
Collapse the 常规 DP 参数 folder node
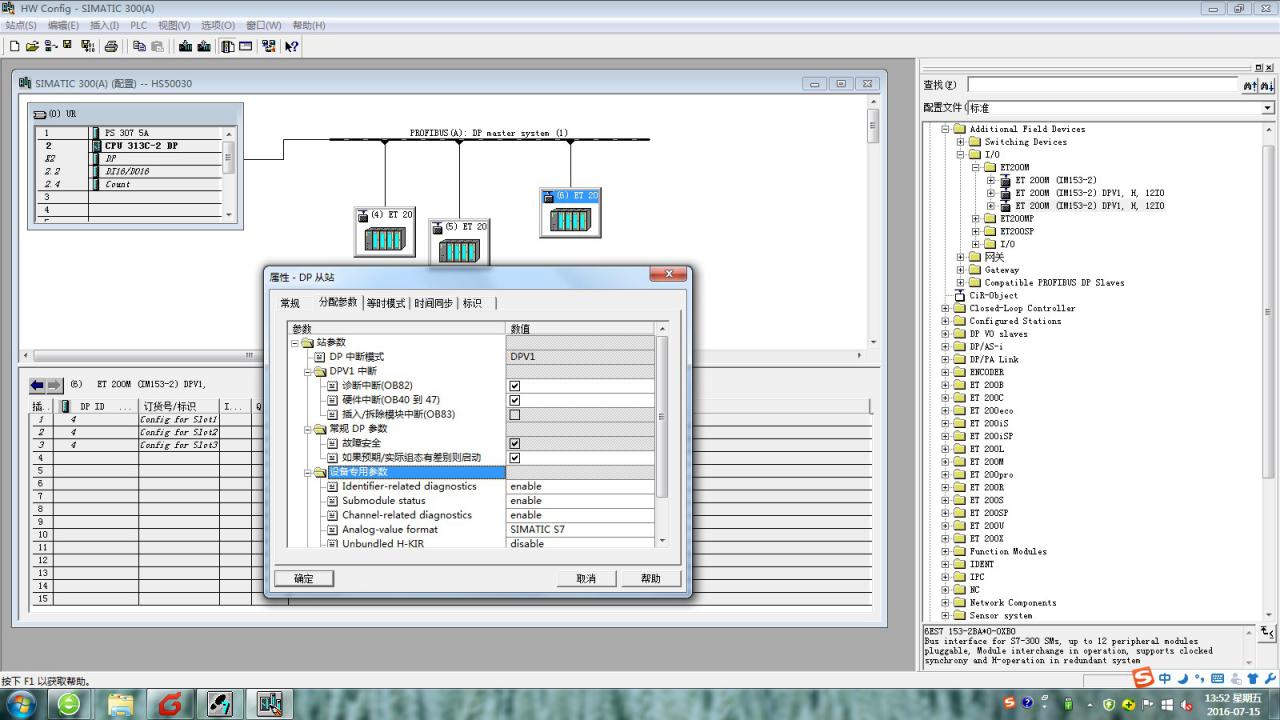(308, 429)
